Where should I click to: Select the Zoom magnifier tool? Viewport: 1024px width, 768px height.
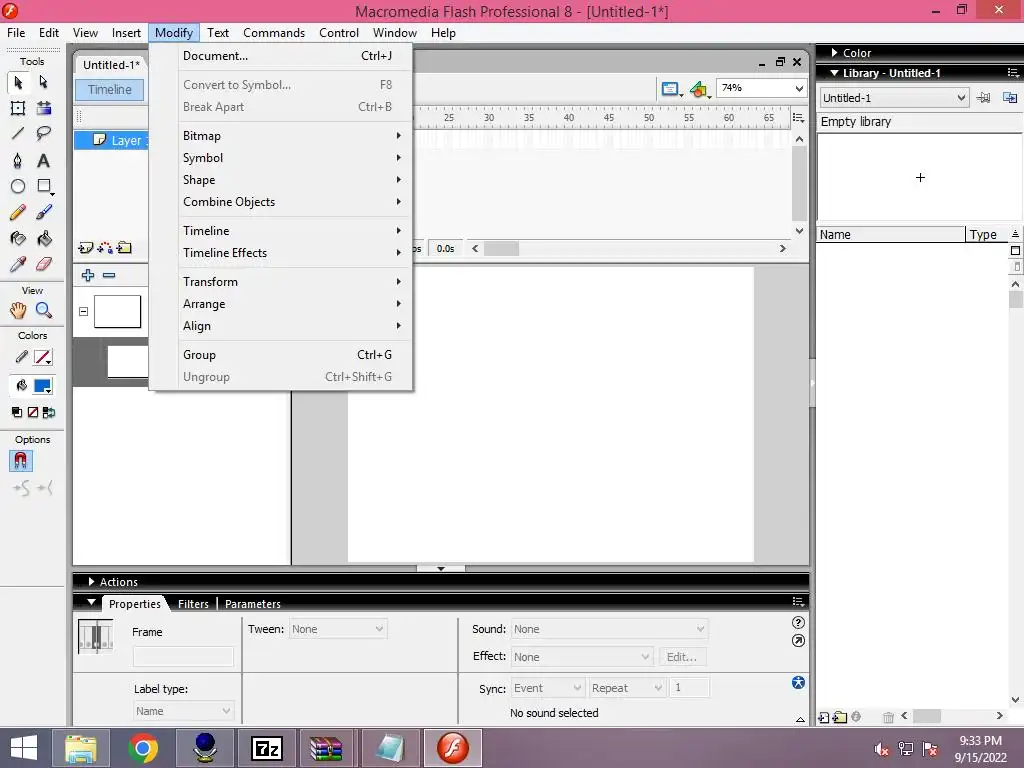pos(44,311)
